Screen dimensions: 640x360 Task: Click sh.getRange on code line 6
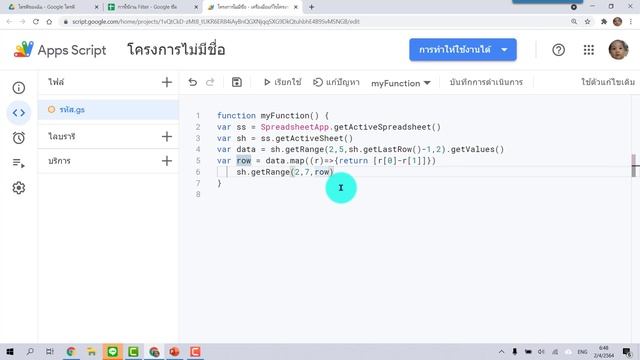263,172
